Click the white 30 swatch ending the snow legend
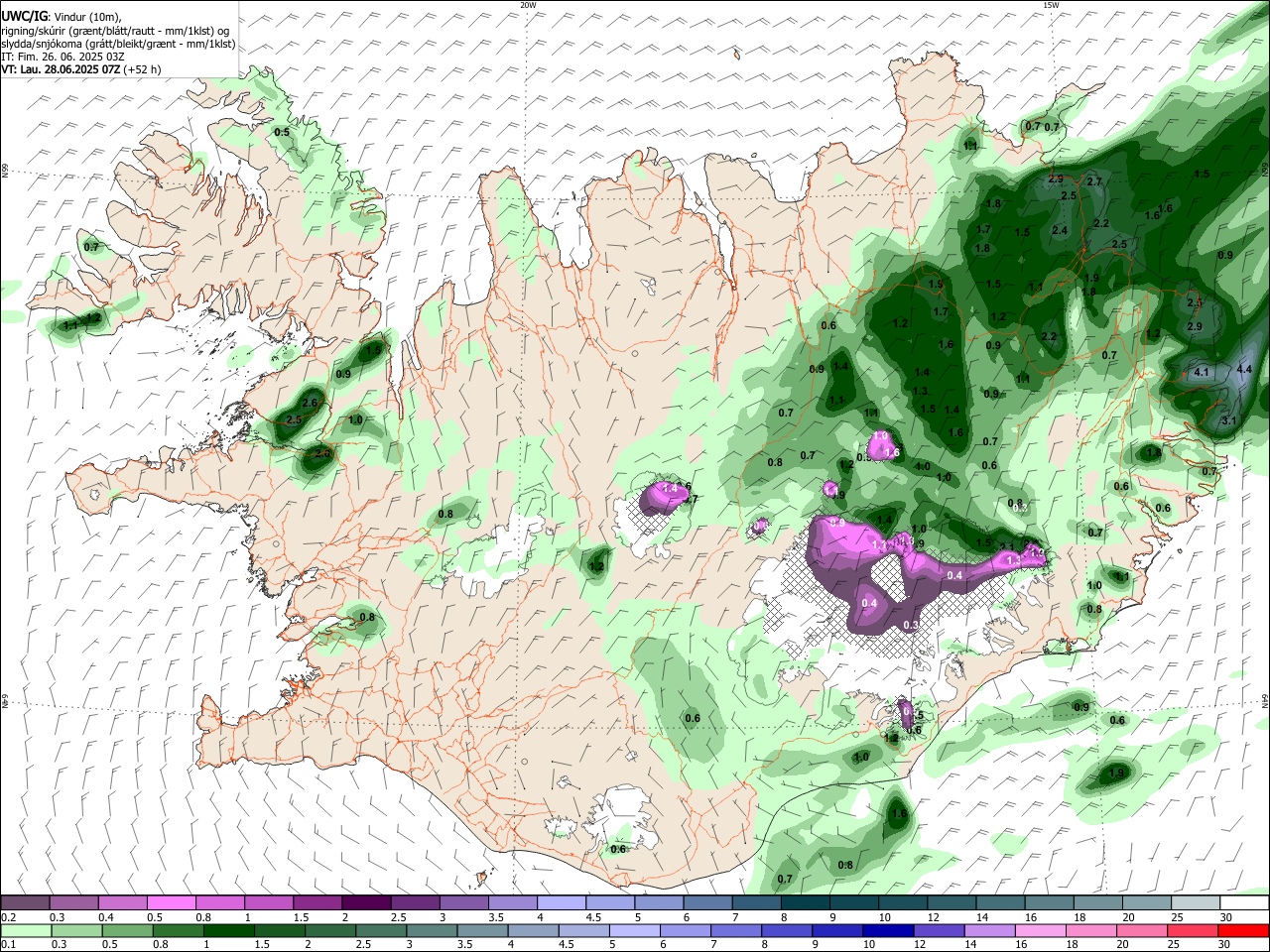Image resolution: width=1270 pixels, height=952 pixels. pos(1244,903)
